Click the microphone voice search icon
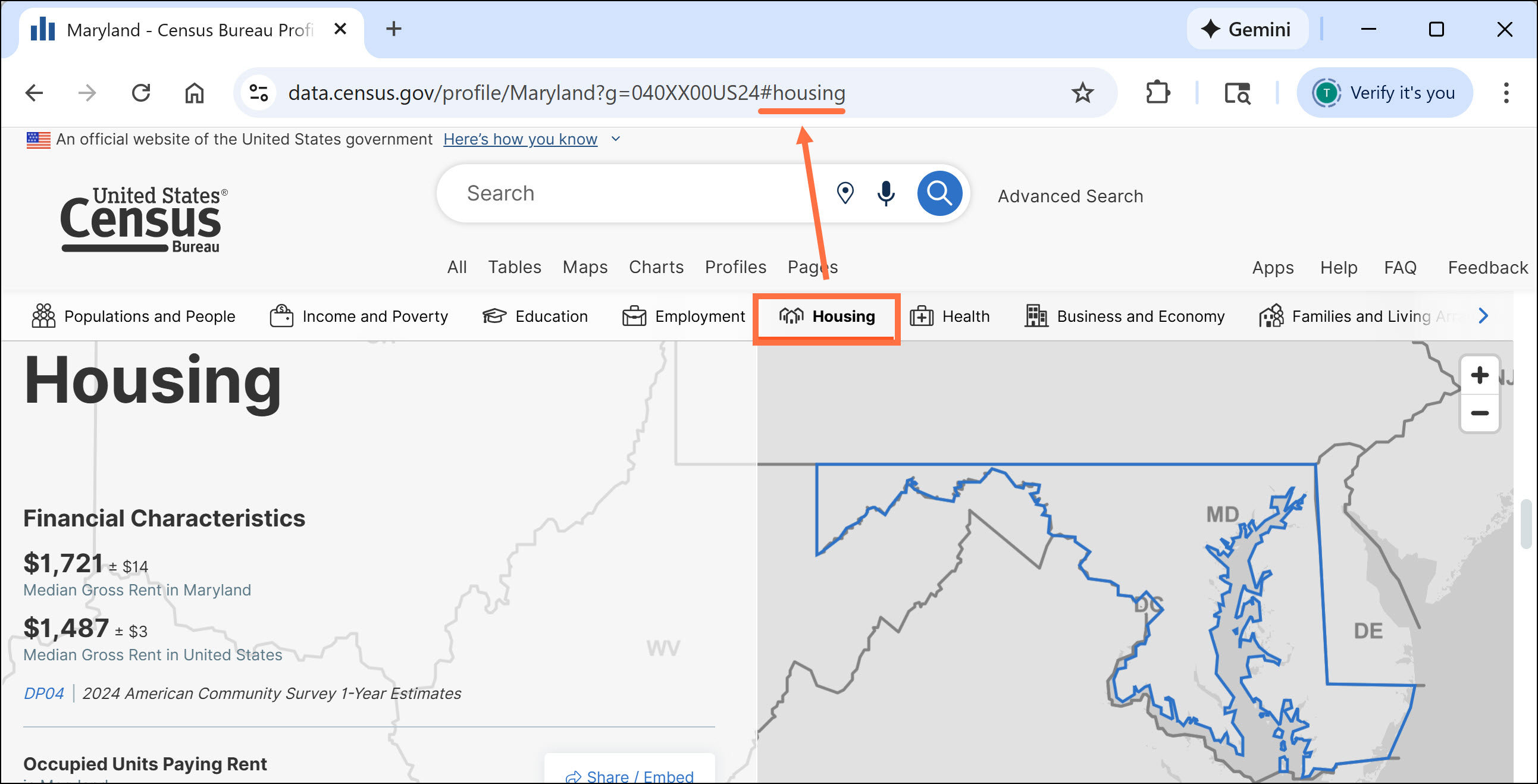1538x784 pixels. [886, 193]
